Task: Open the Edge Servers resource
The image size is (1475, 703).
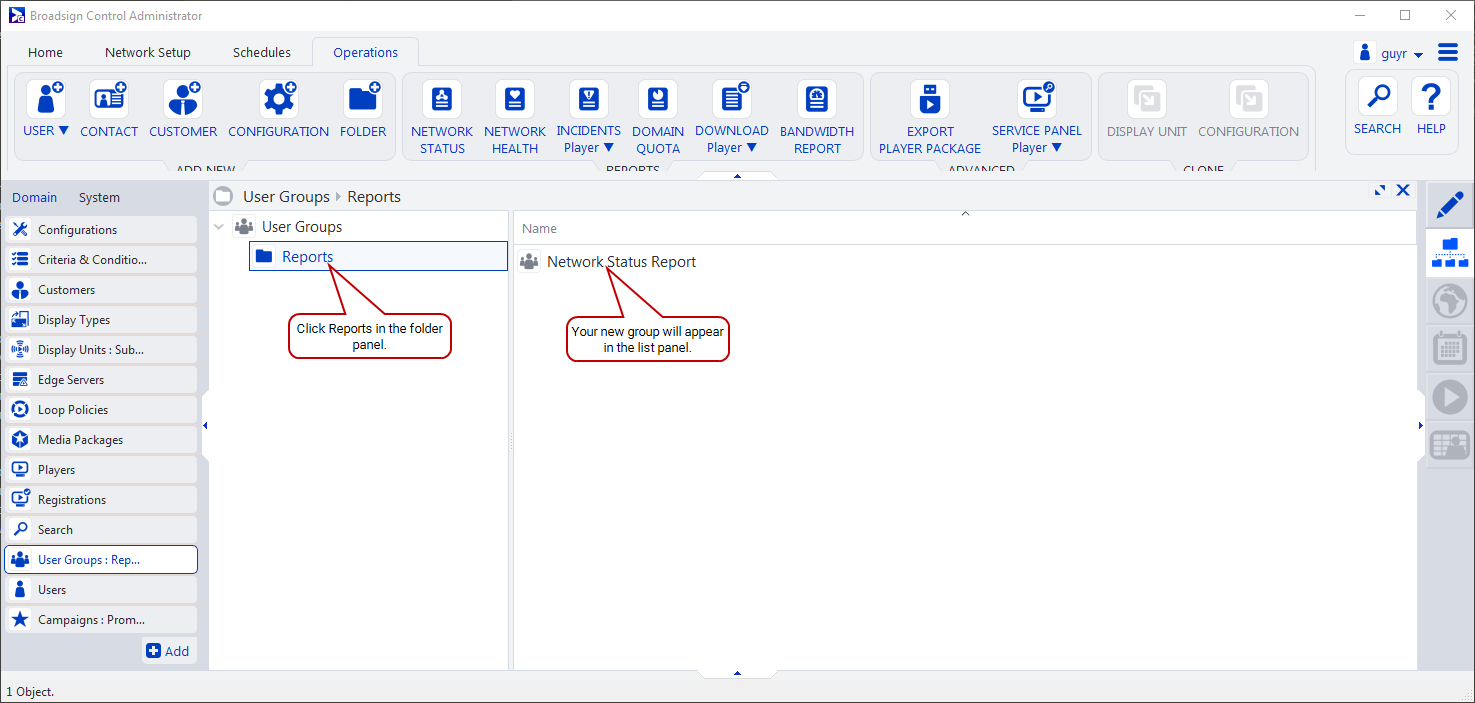Action: point(101,380)
